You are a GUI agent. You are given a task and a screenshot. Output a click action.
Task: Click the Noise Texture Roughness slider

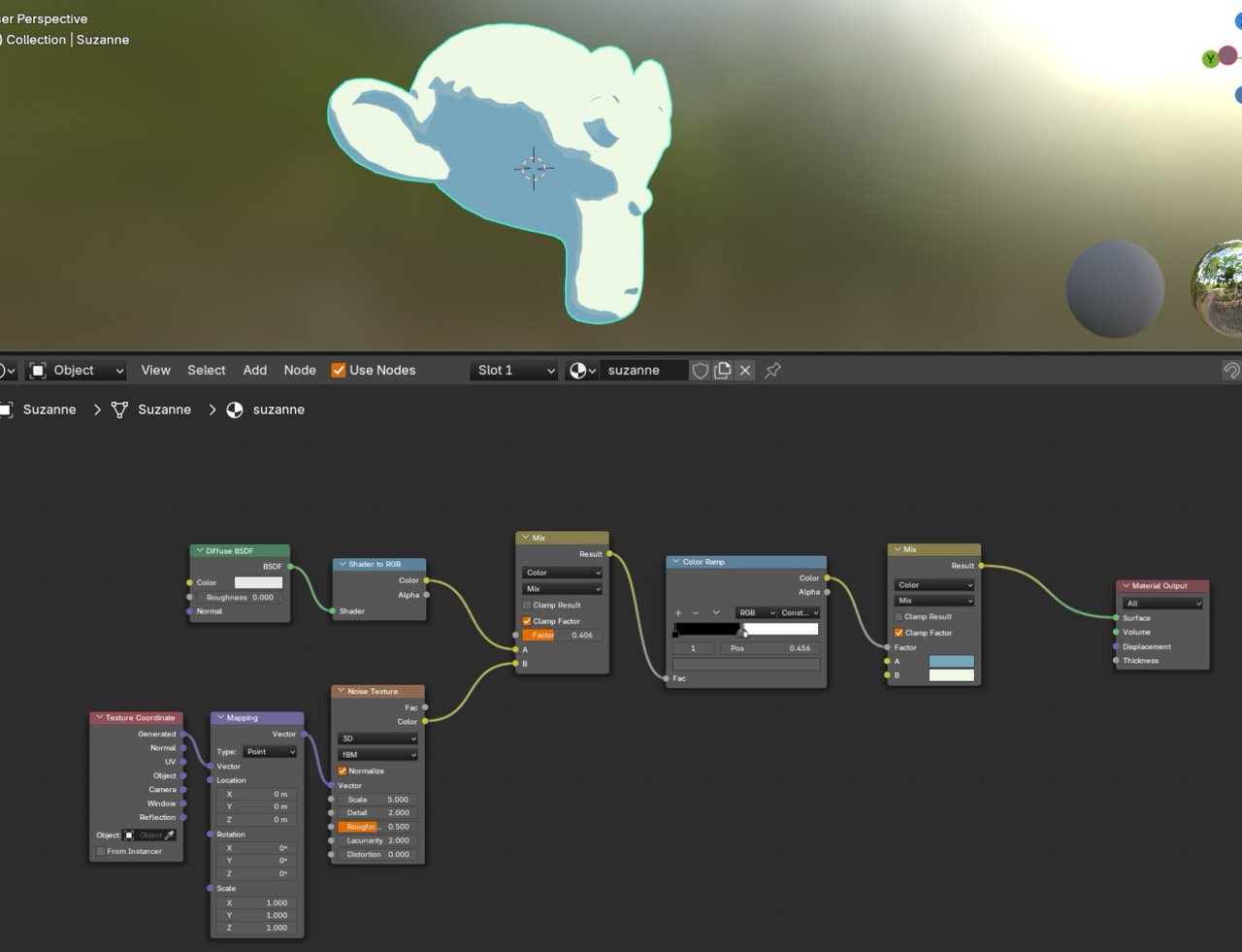(x=377, y=827)
